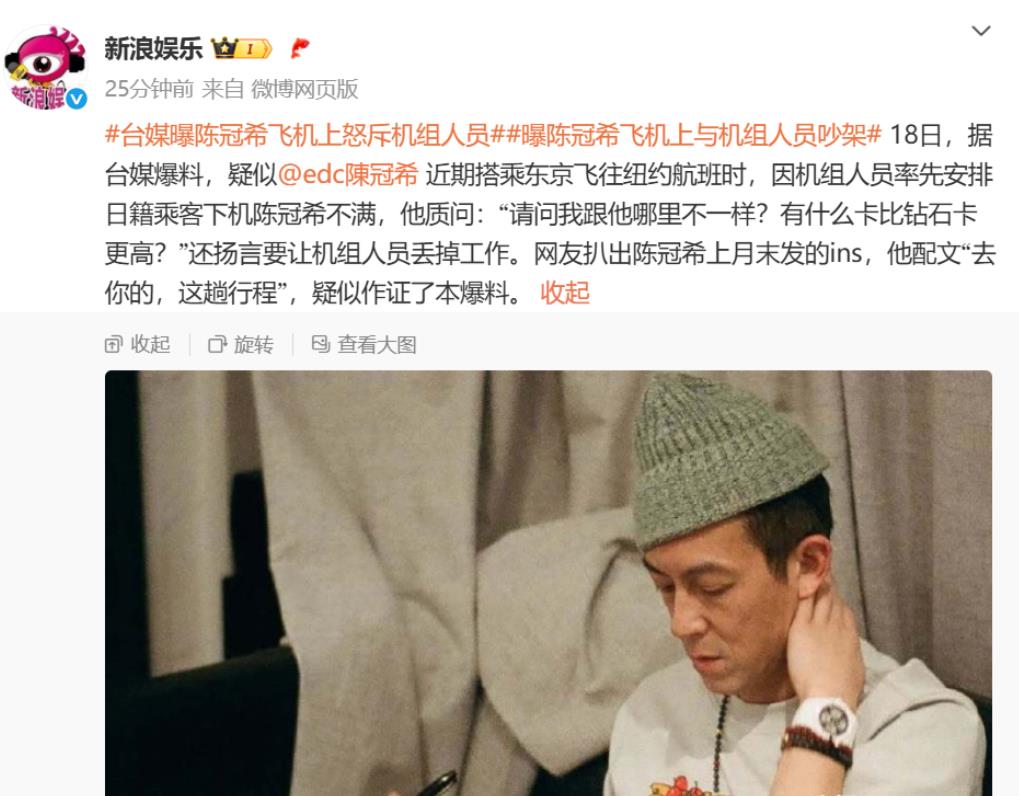Expand the post options chevron menu
Viewport: 1019px width, 796px height.
tap(981, 31)
